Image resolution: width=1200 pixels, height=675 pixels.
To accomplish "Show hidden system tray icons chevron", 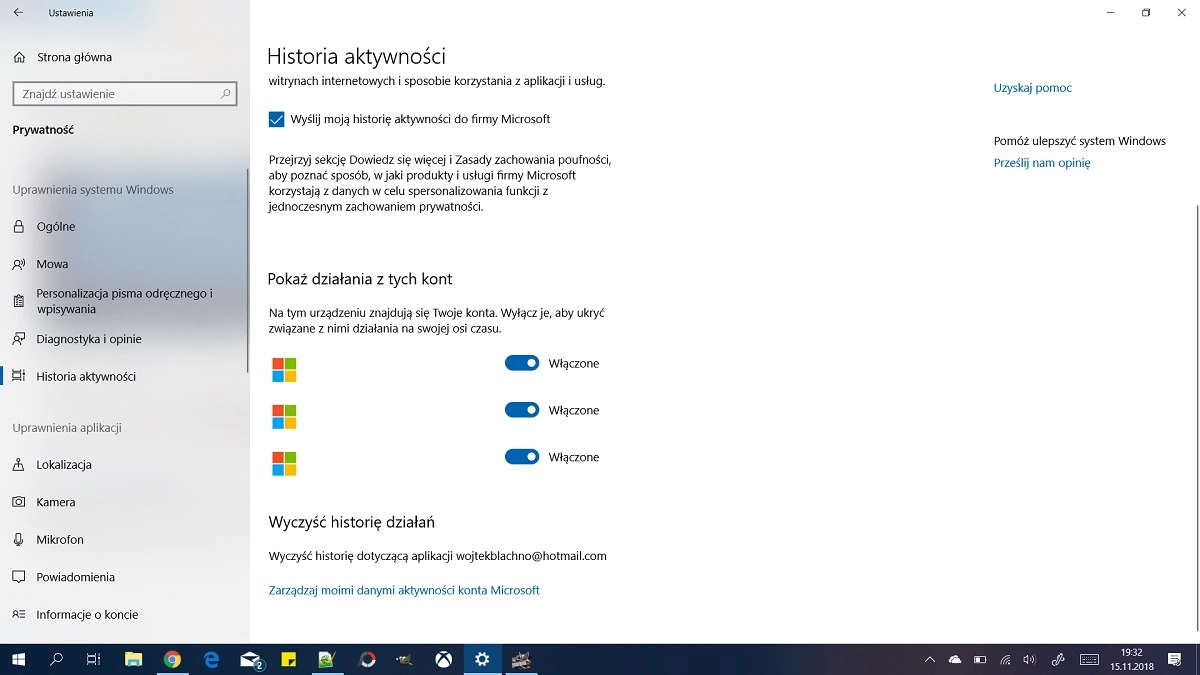I will pyautogui.click(x=930, y=660).
